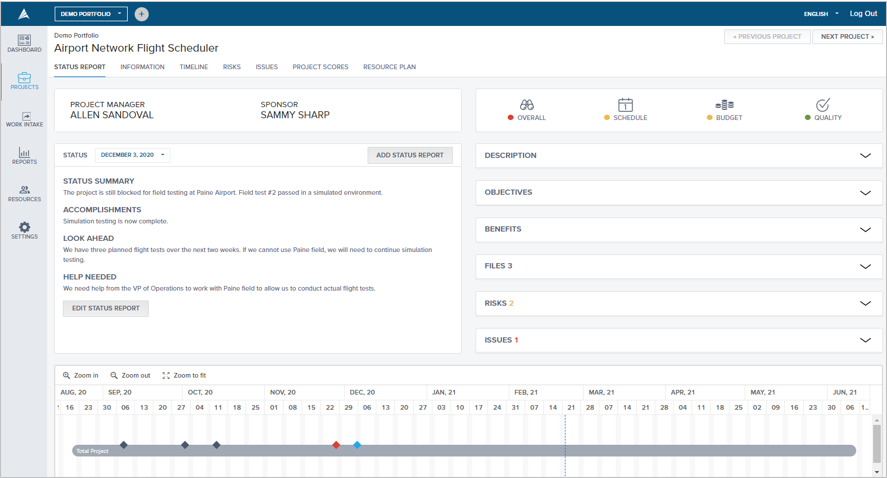Switch to the Timeline tab
Viewport: 887px width, 478px height.
[193, 67]
